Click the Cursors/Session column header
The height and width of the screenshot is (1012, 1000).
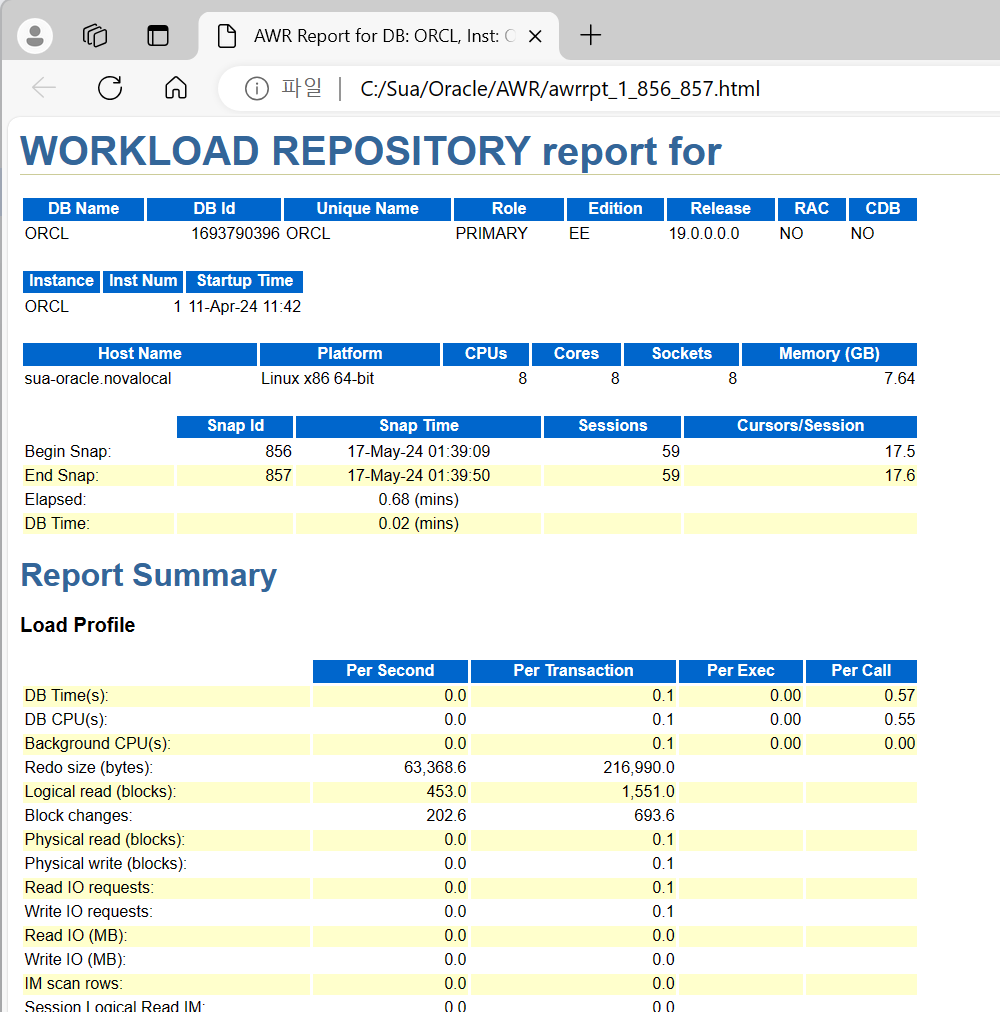801,426
